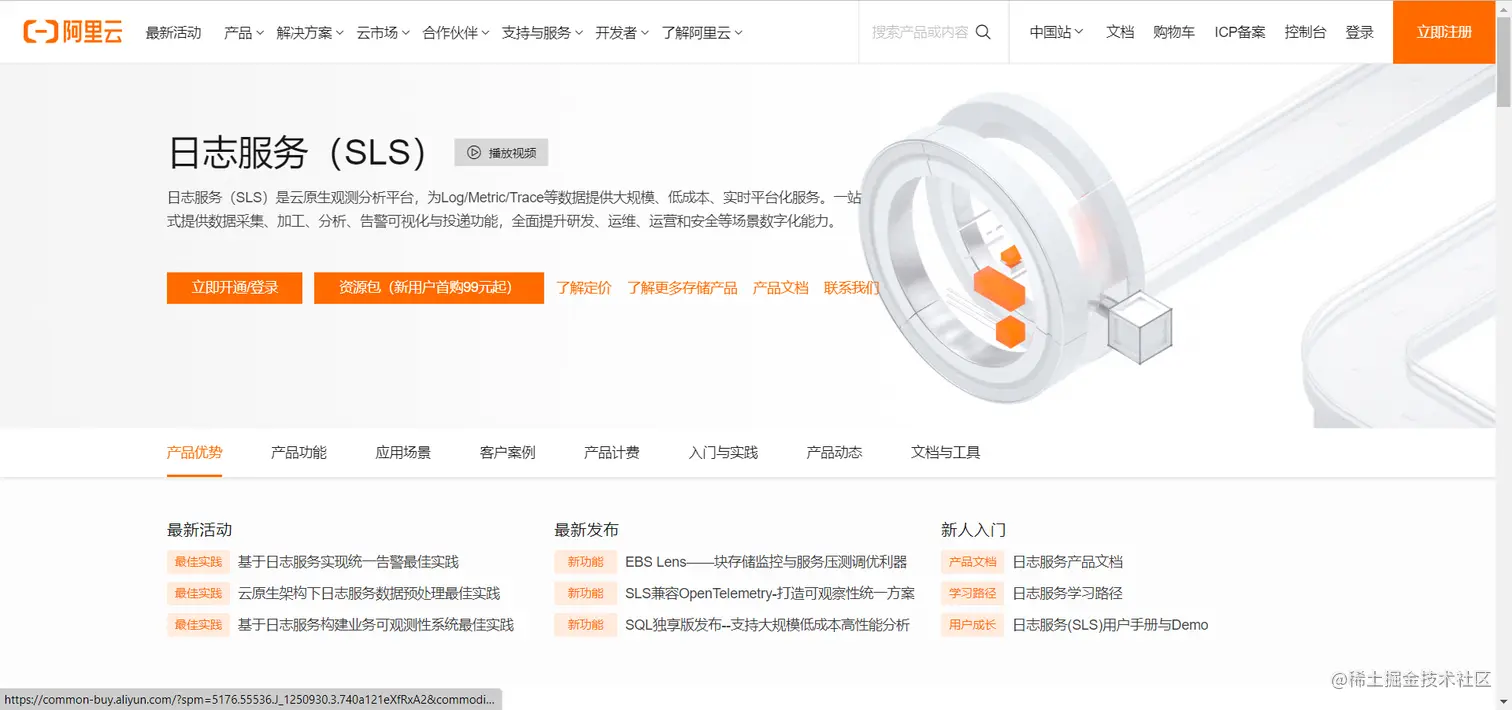Expand the 产品 dropdown menu
1512x710 pixels.
[244, 33]
